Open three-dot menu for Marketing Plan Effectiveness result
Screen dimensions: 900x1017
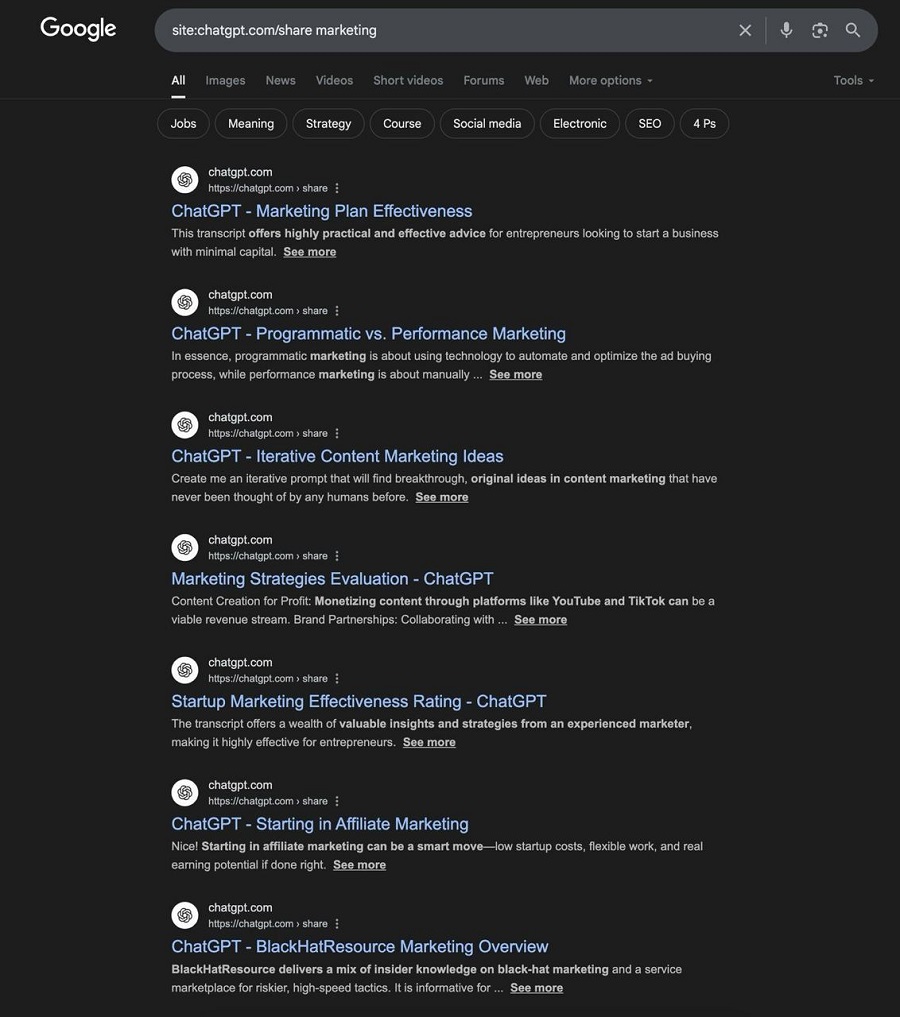pos(337,188)
